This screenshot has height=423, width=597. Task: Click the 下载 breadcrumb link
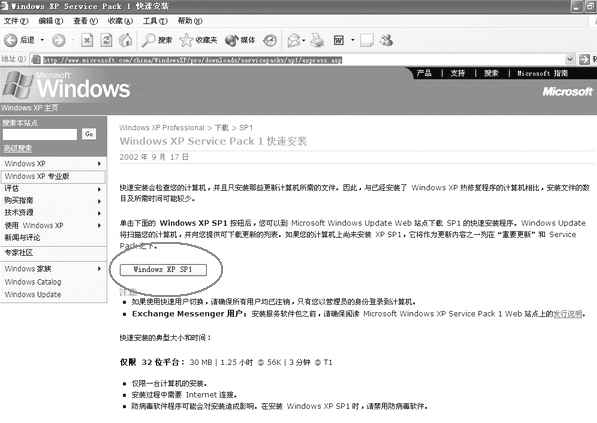click(222, 128)
